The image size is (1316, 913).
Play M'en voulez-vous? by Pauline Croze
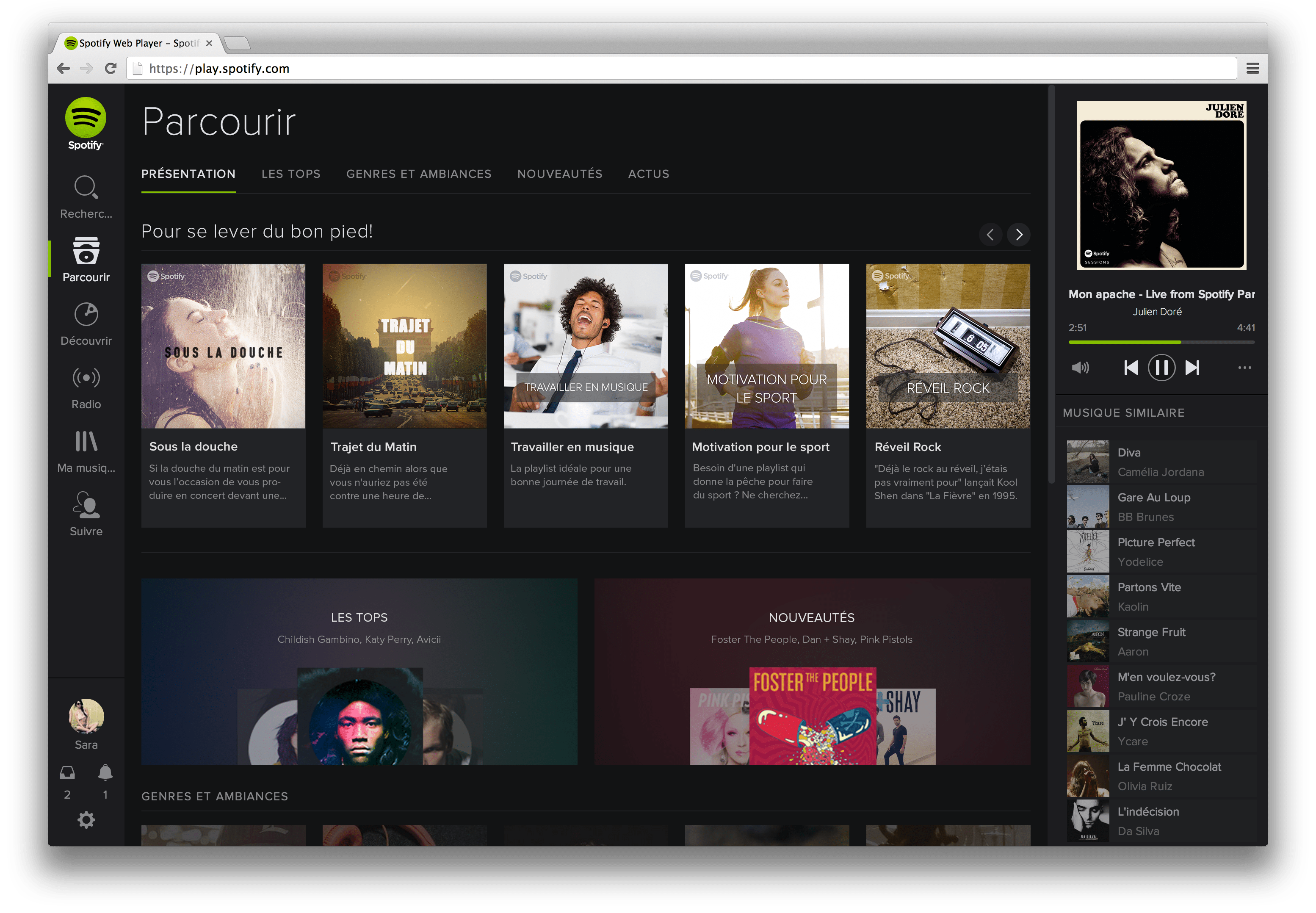coord(1161,686)
